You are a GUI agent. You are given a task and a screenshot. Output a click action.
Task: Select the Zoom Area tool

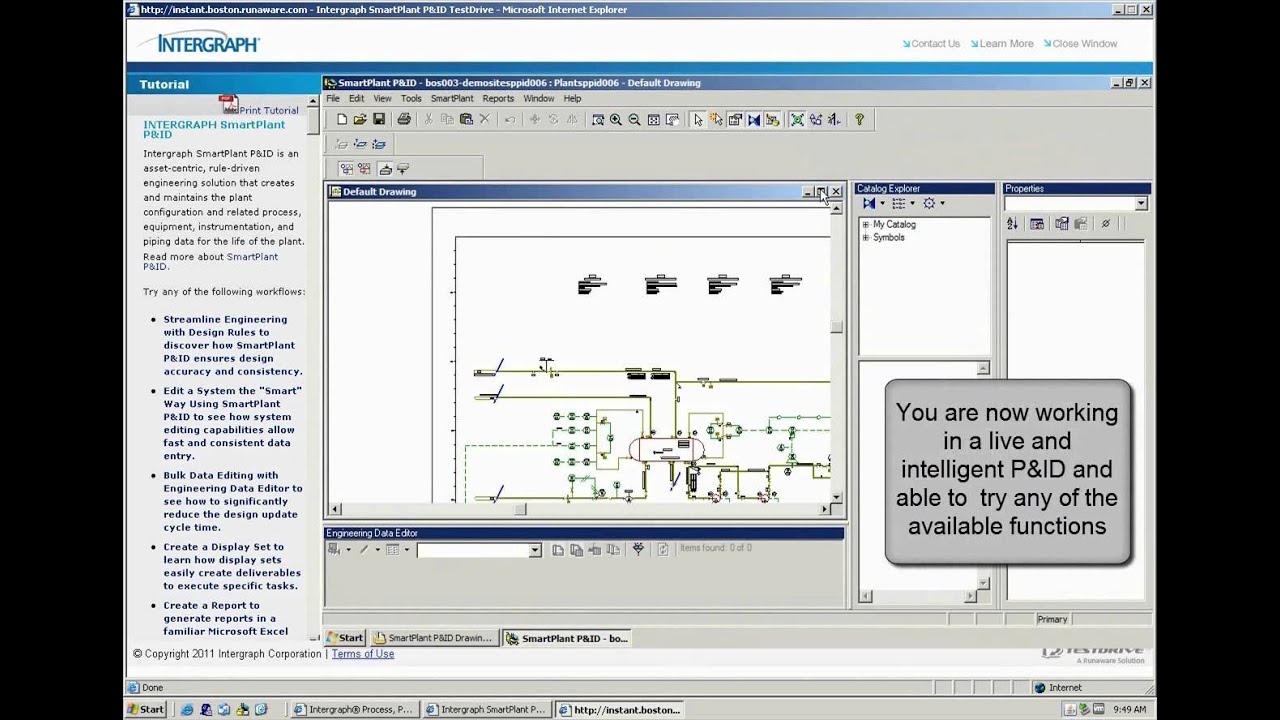click(x=598, y=119)
